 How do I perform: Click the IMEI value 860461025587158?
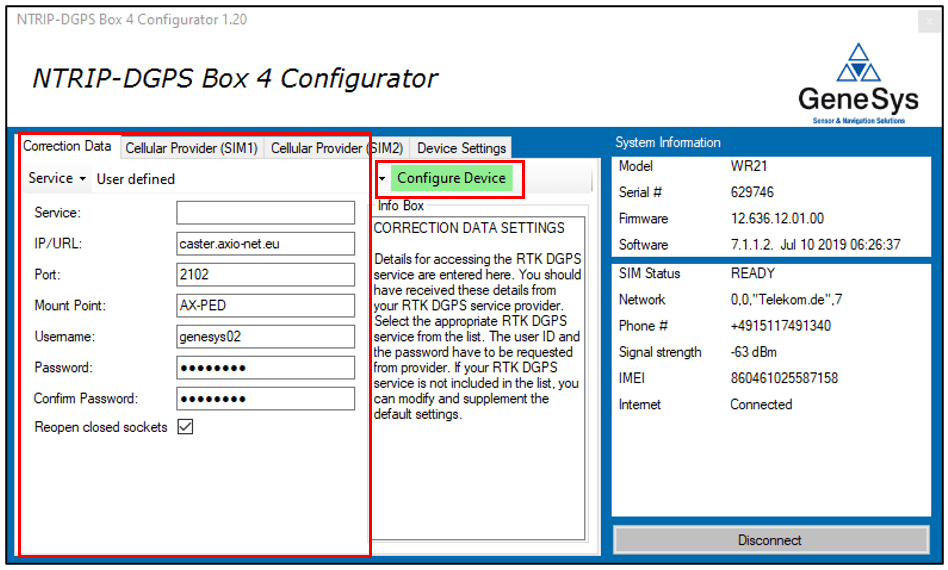[784, 378]
